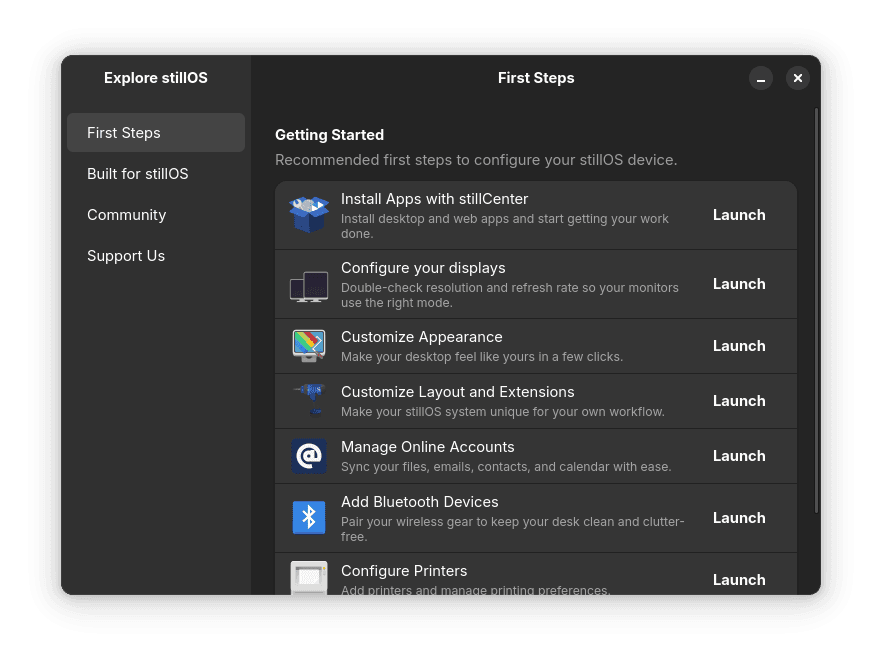Click the blue Bluetooth icon

click(x=309, y=517)
